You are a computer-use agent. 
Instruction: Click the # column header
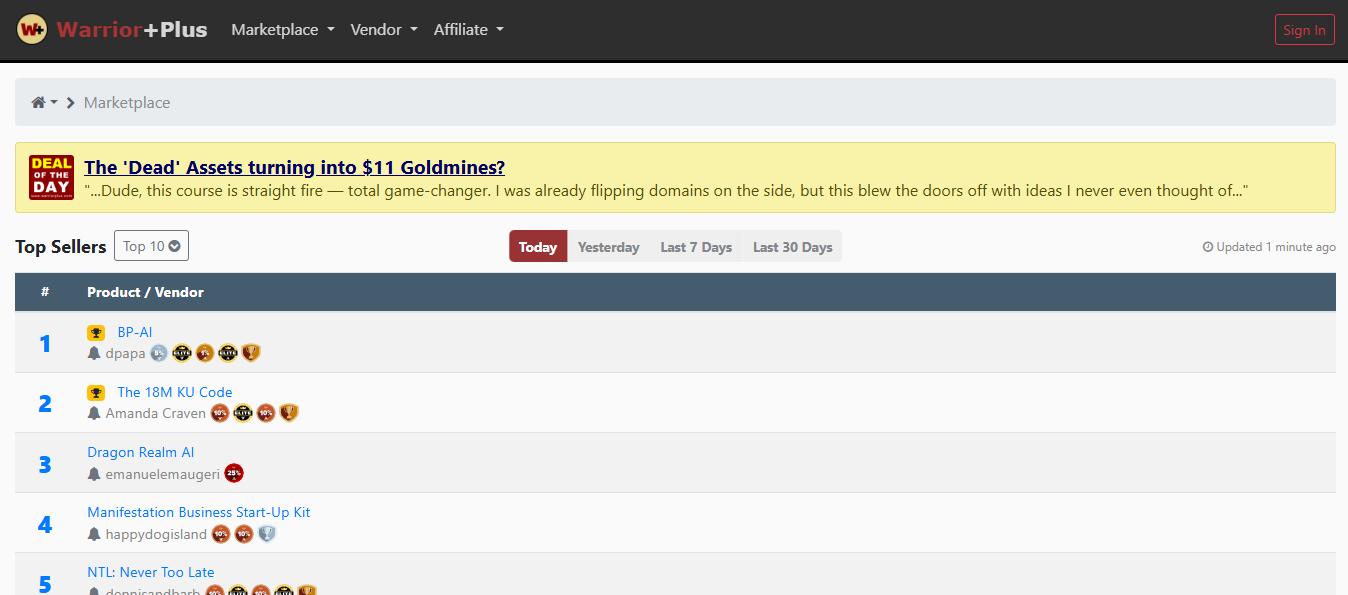pyautogui.click(x=45, y=292)
